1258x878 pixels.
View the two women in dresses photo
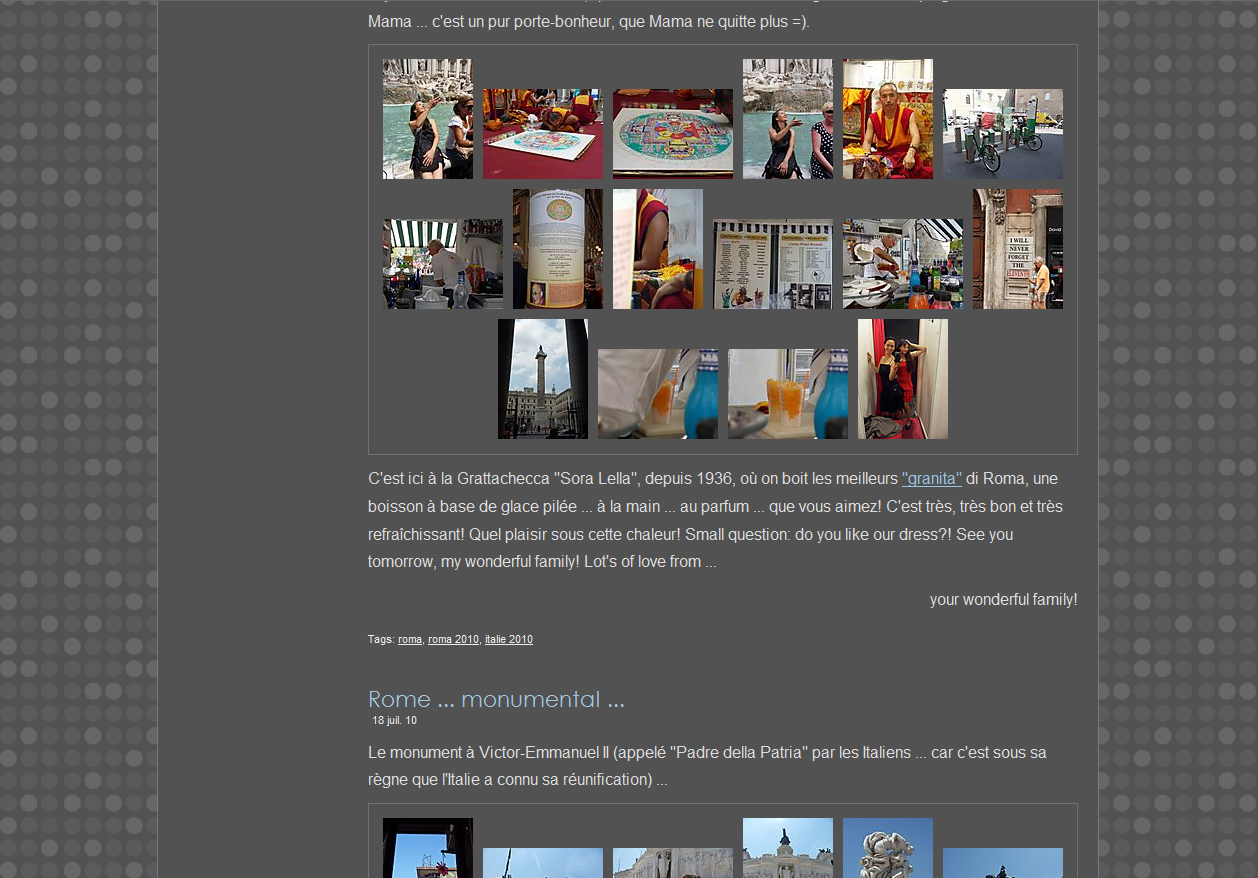click(902, 379)
